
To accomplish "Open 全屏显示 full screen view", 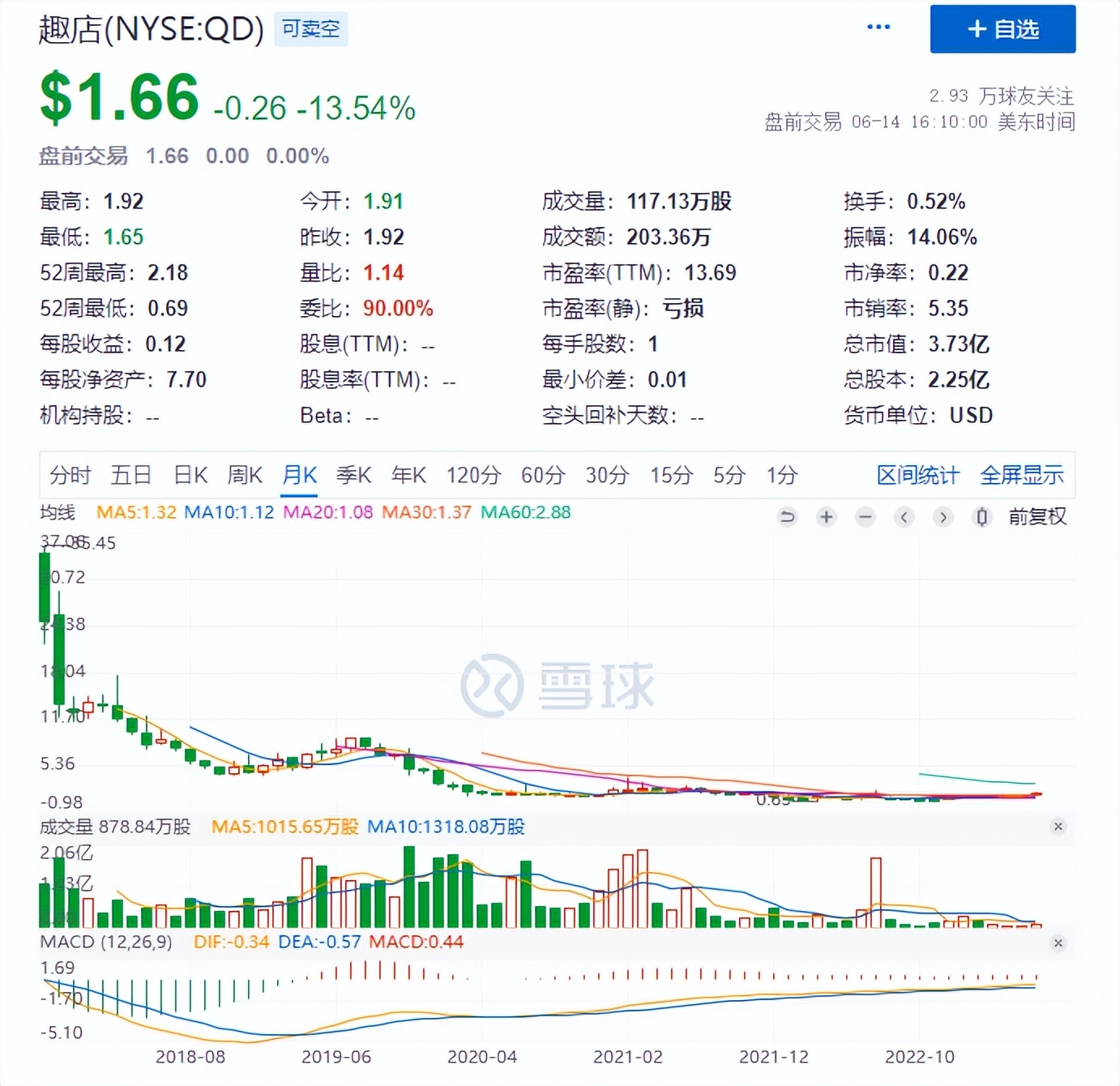I will (1022, 476).
